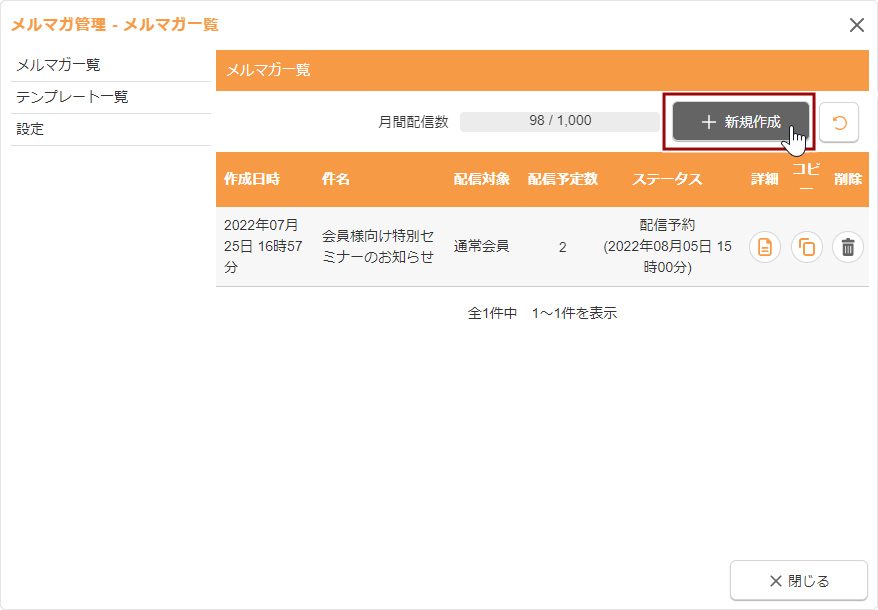Click the 作成日時 column header
The image size is (878, 610).
click(x=252, y=179)
